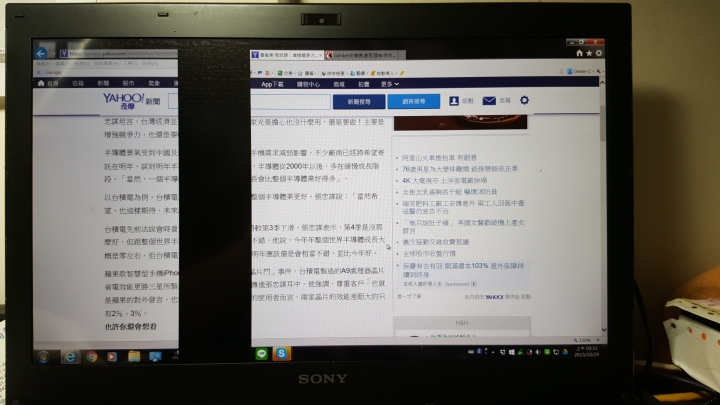Close the first Yahoo news tab
720x405 pixels.
[x=320, y=55]
